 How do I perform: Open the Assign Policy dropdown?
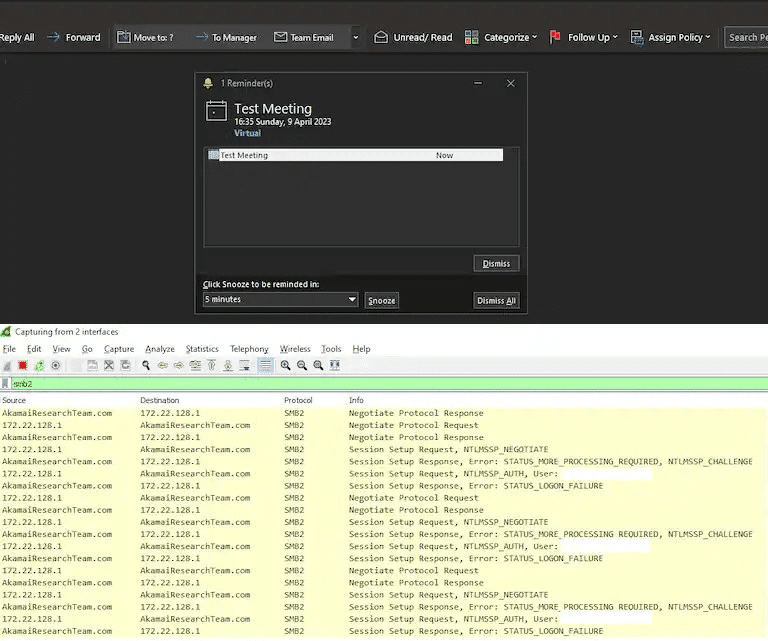point(670,37)
